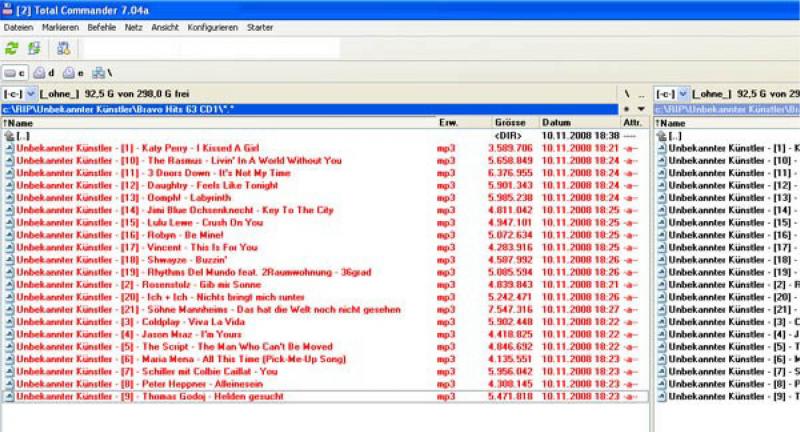
Task: Select the Katy Perry - I Kissed A Girl file
Action: tap(326, 148)
